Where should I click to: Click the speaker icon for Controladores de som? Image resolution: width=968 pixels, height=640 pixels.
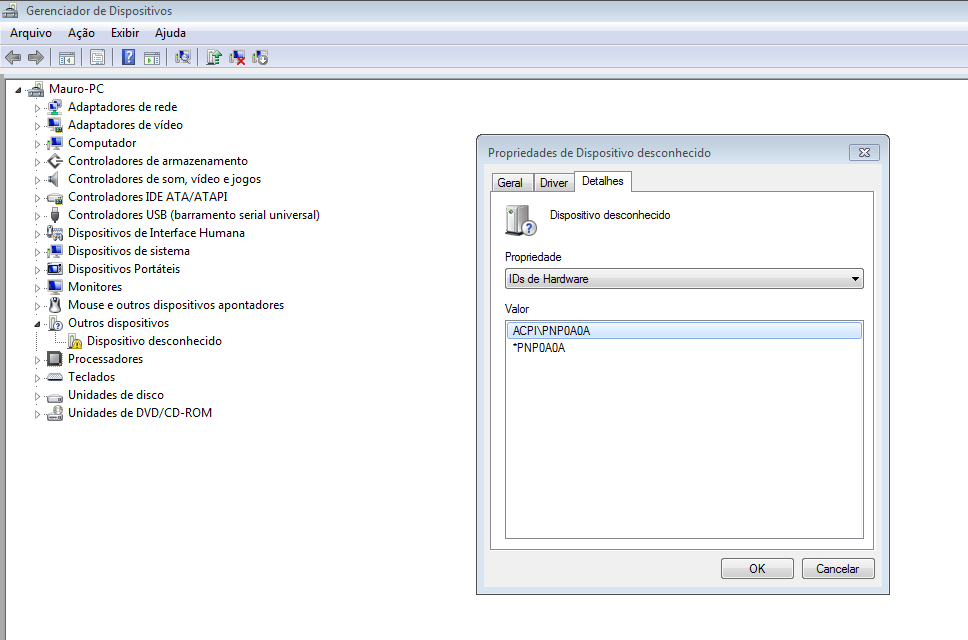pos(54,179)
